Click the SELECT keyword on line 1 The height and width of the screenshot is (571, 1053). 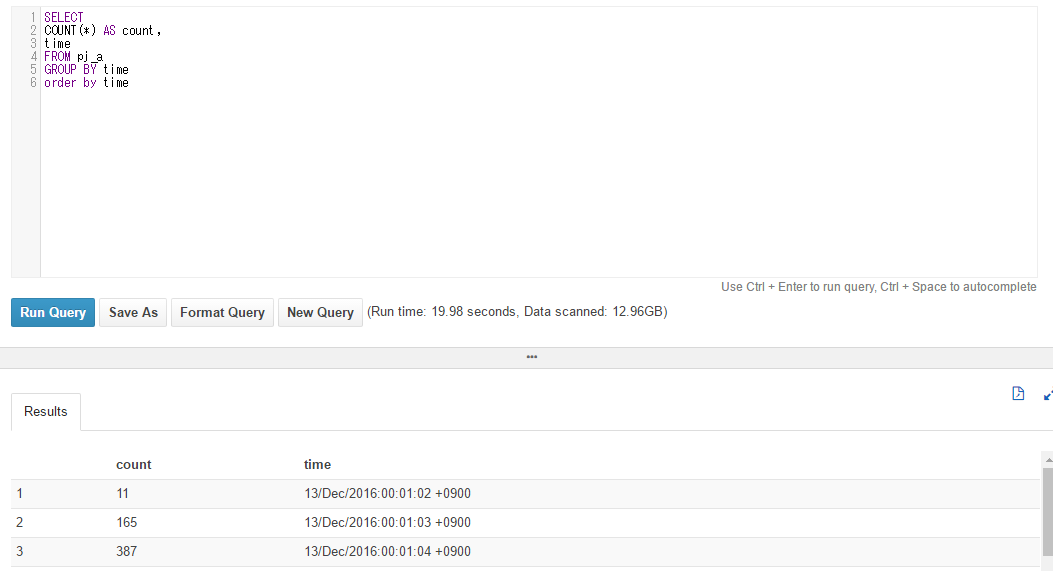point(64,17)
